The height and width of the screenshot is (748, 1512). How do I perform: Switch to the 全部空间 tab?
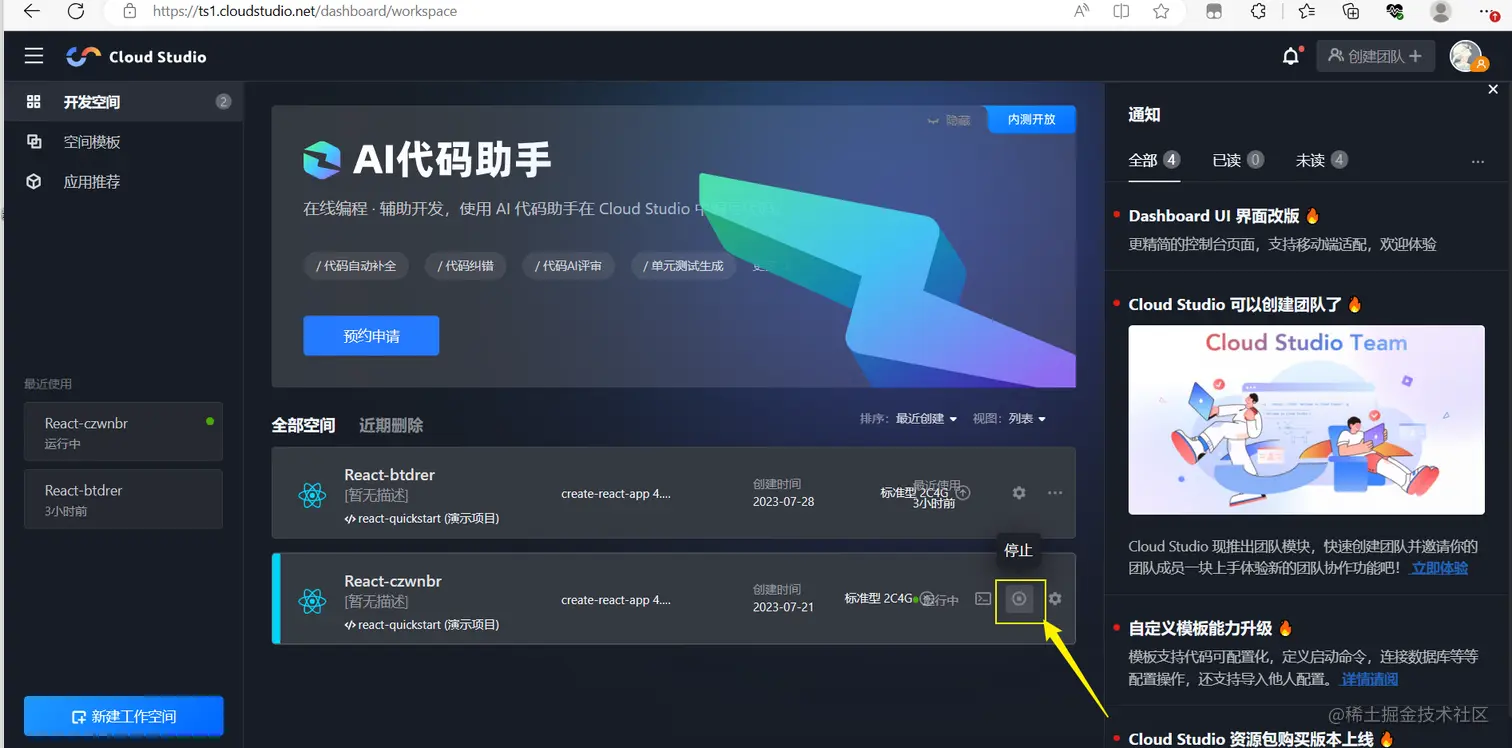click(303, 425)
